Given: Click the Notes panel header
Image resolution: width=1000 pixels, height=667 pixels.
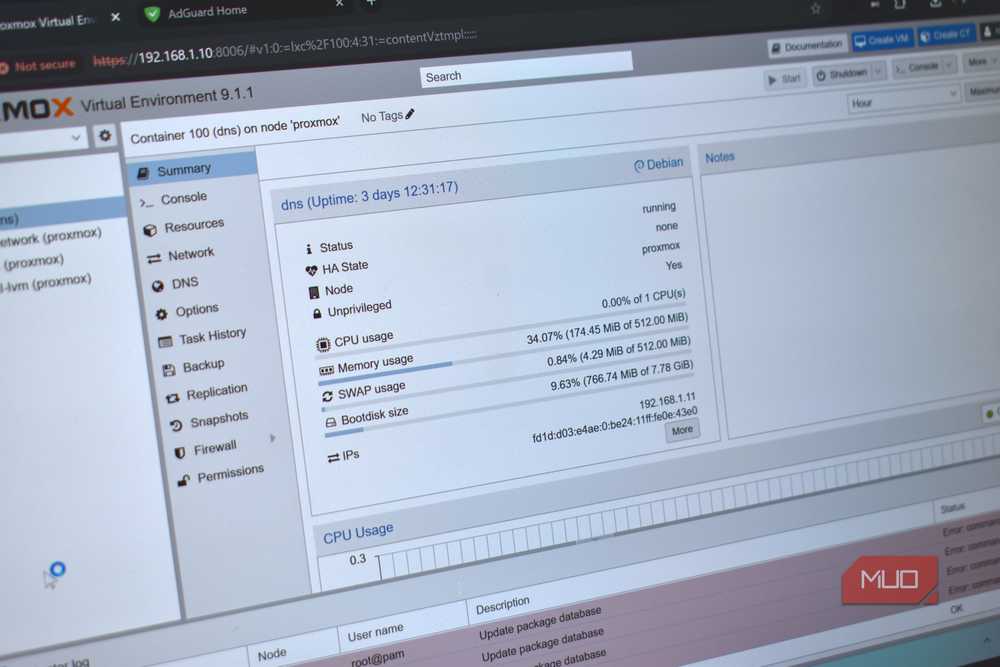Looking at the screenshot, I should click(720, 157).
